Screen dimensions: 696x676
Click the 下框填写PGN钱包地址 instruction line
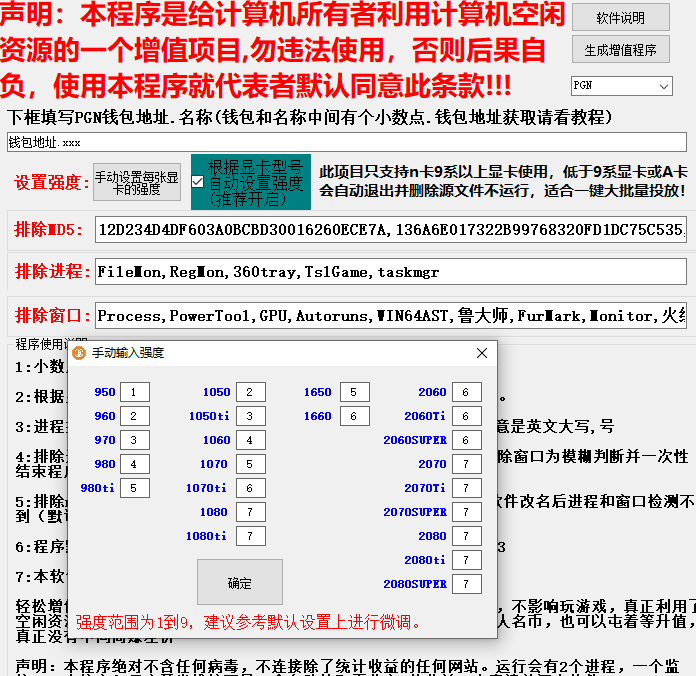[309, 117]
